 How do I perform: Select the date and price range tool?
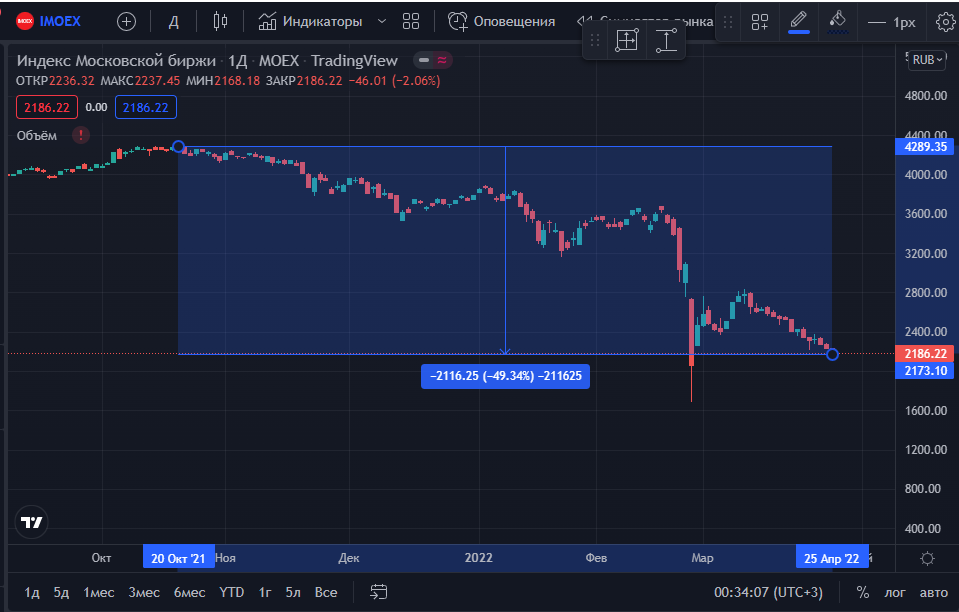627,40
